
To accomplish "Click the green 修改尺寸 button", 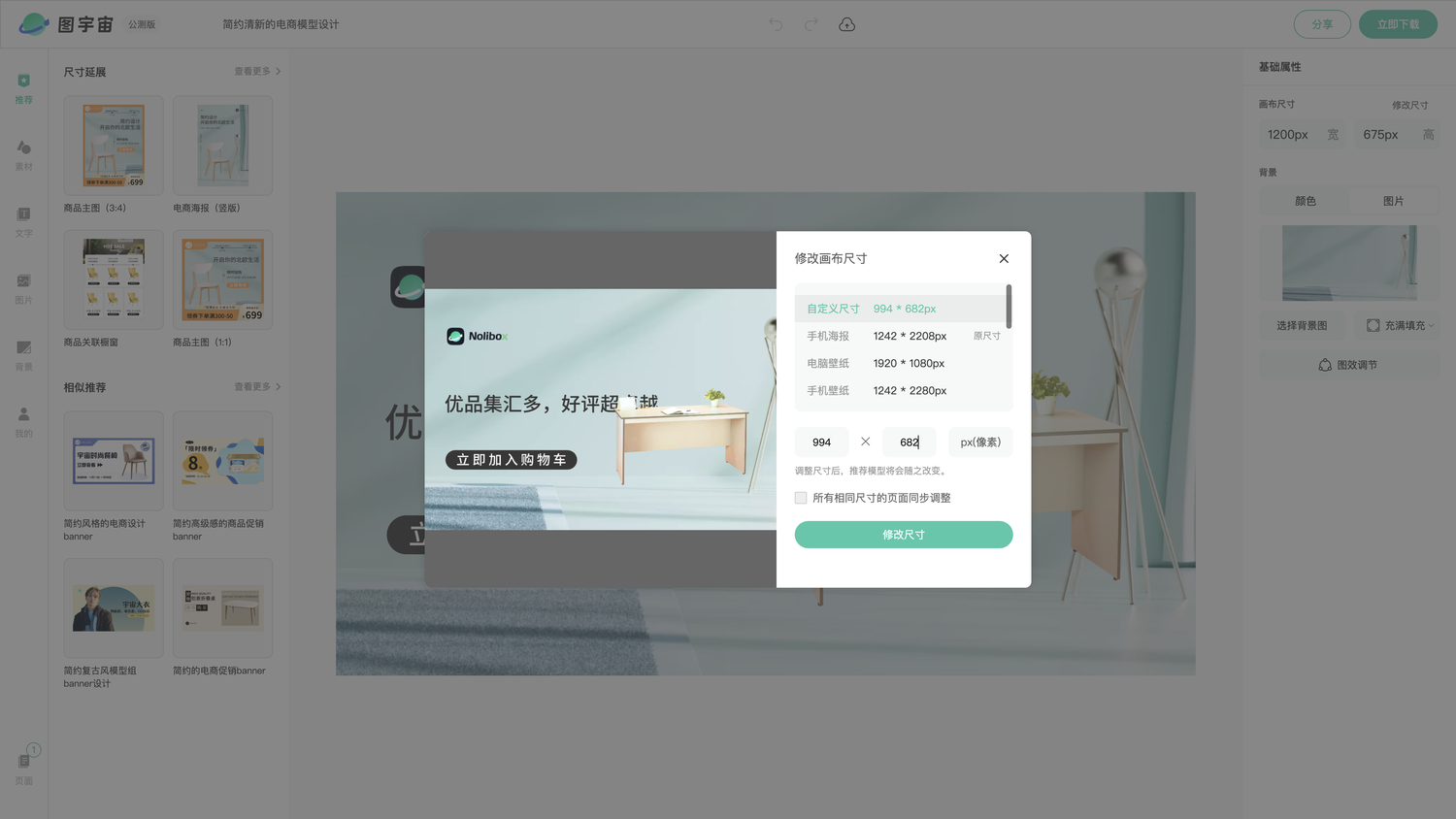I will coord(904,535).
